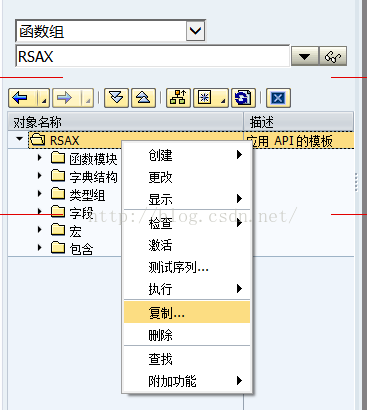This screenshot has width=367, height=410.
Task: Collapse all nodes with up-arrows icon
Action: point(144,98)
